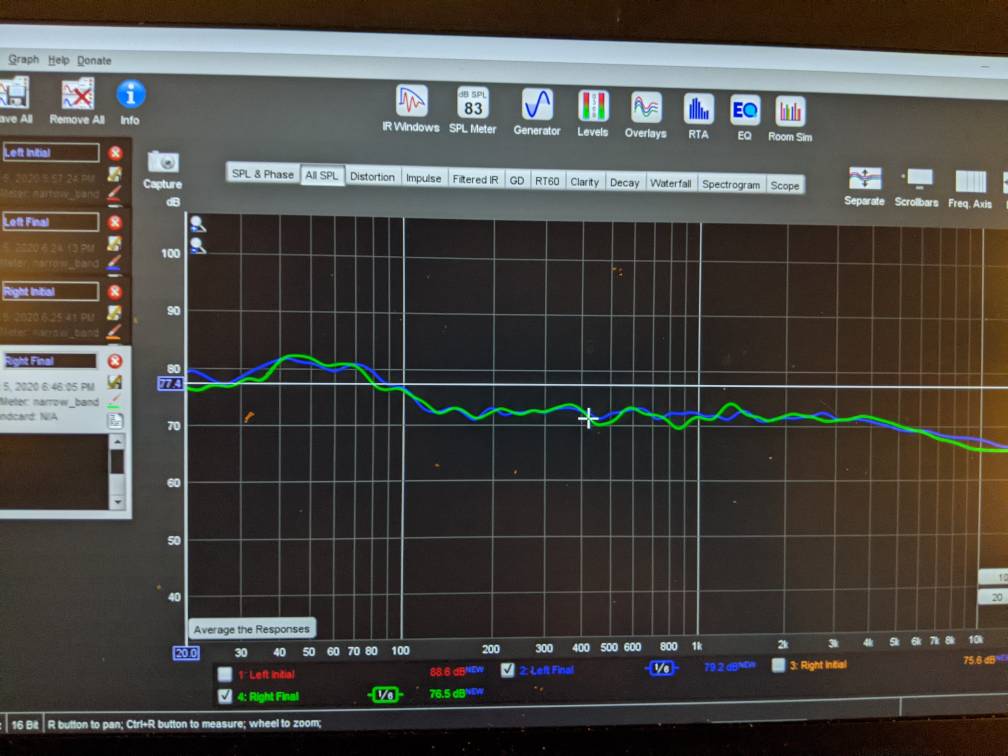Open the RT60 tab

547,181
